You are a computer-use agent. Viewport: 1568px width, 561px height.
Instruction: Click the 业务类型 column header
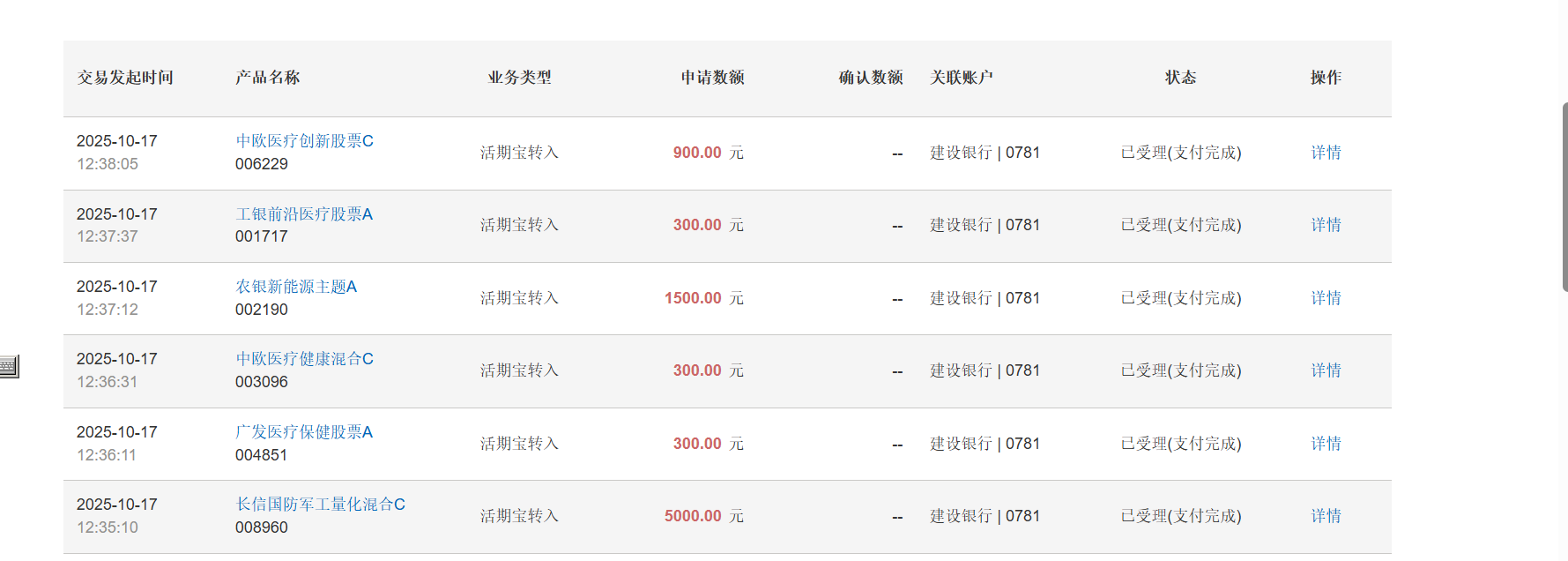pyautogui.click(x=519, y=78)
